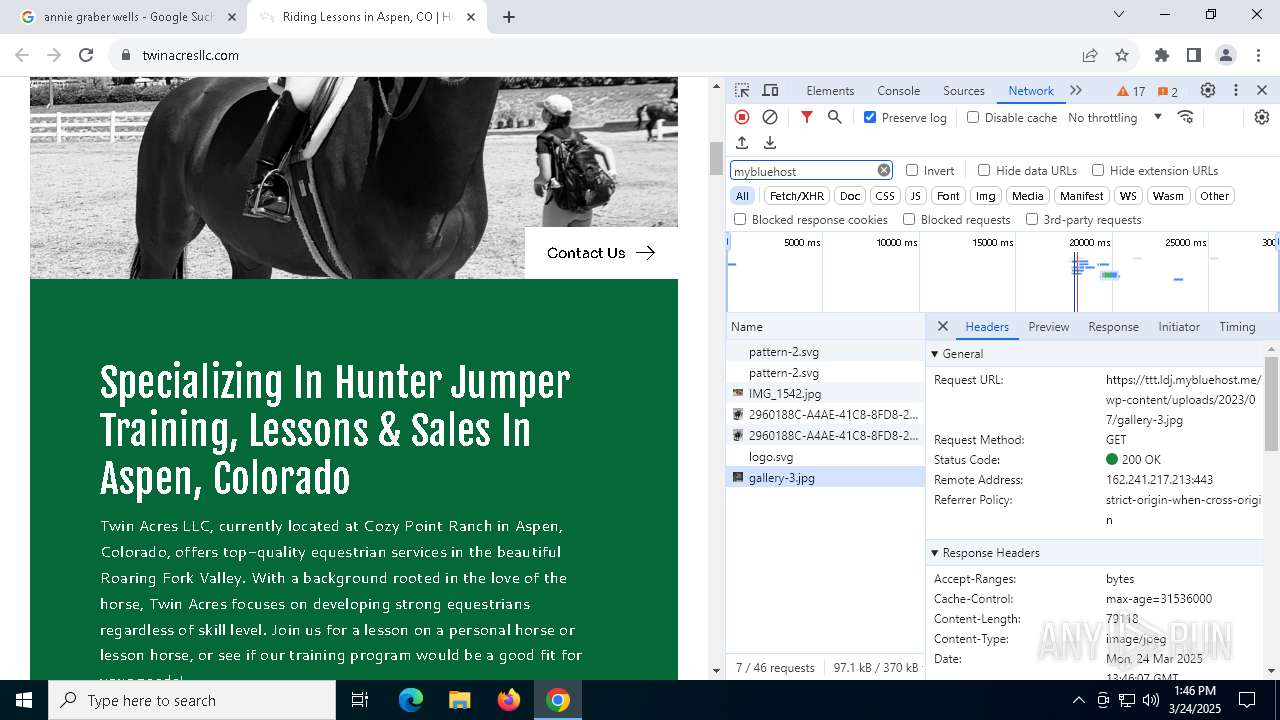Filter requests by JS type
The image size is (1280, 720).
pos(915,196)
